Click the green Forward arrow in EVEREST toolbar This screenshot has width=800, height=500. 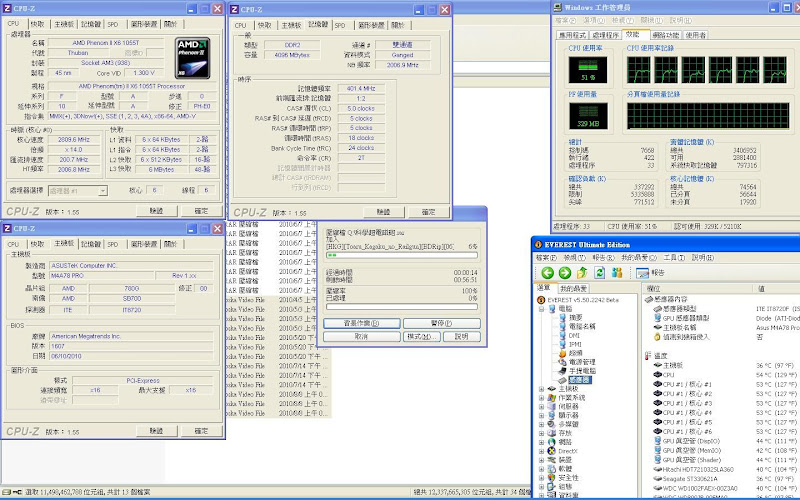click(564, 273)
